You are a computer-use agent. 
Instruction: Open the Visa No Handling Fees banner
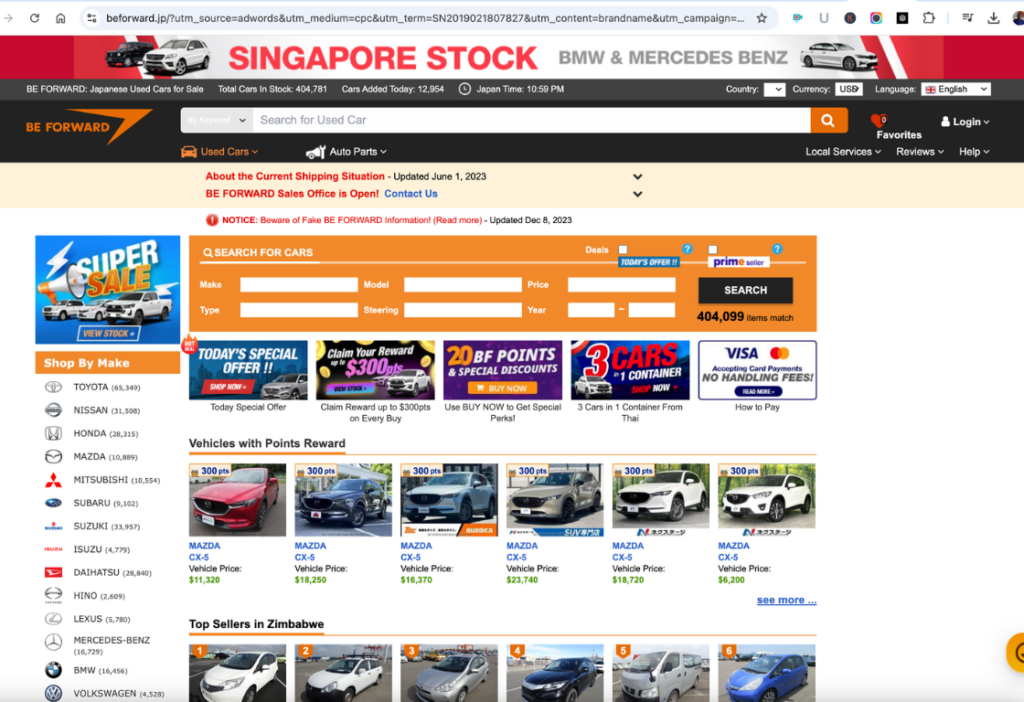757,370
